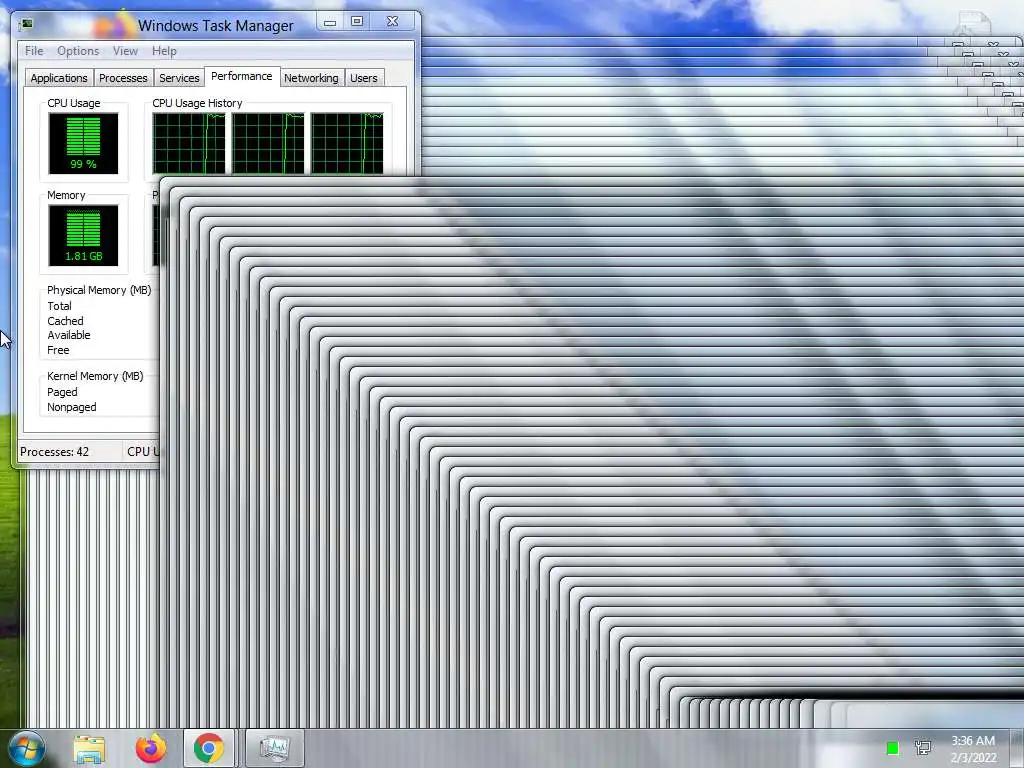Click the taskbar clock showing 3:36 AM
1024x768 pixels.
[973, 749]
